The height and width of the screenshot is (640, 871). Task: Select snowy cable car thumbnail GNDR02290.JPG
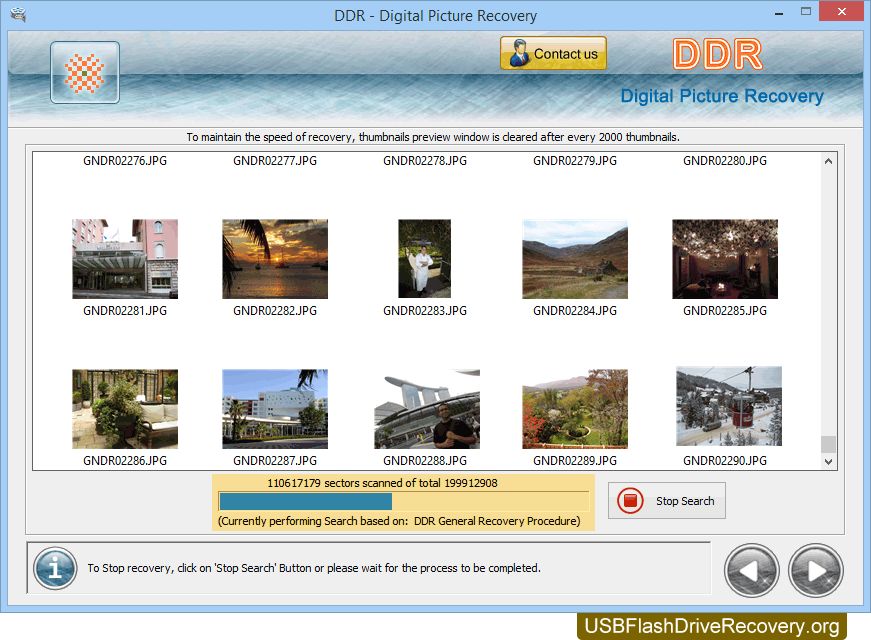click(729, 406)
